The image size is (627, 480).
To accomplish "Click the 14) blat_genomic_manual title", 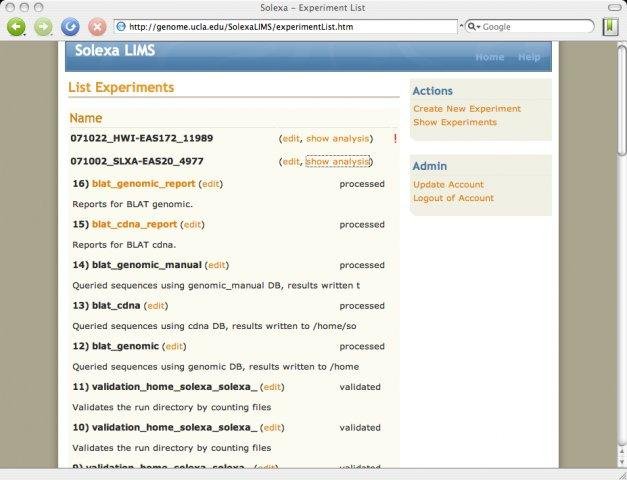I will click(x=137, y=265).
